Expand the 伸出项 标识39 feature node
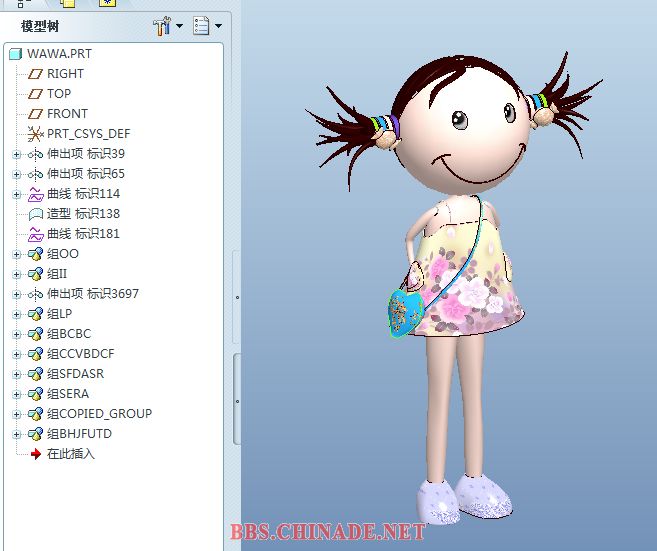The height and width of the screenshot is (551, 657). (x=16, y=154)
